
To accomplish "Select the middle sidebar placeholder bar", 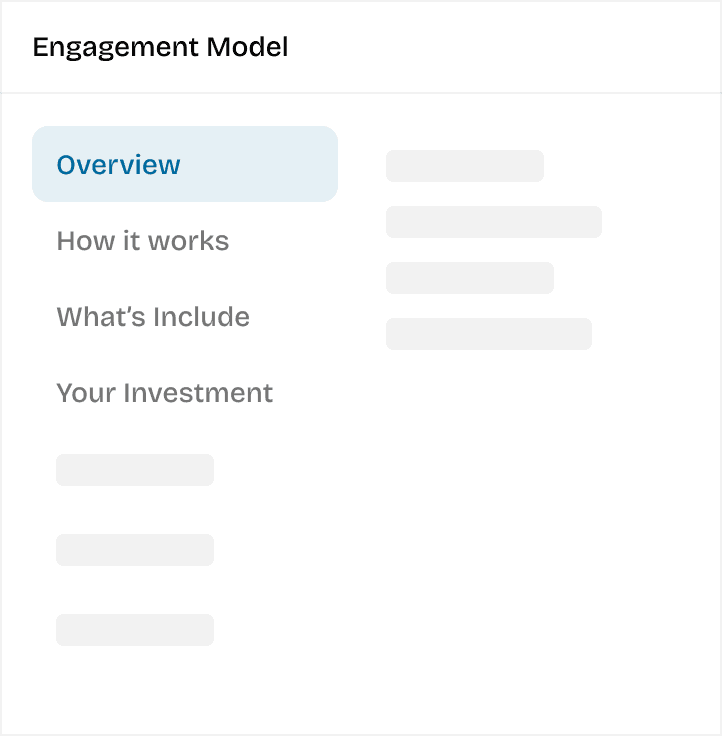I will click(x=135, y=550).
